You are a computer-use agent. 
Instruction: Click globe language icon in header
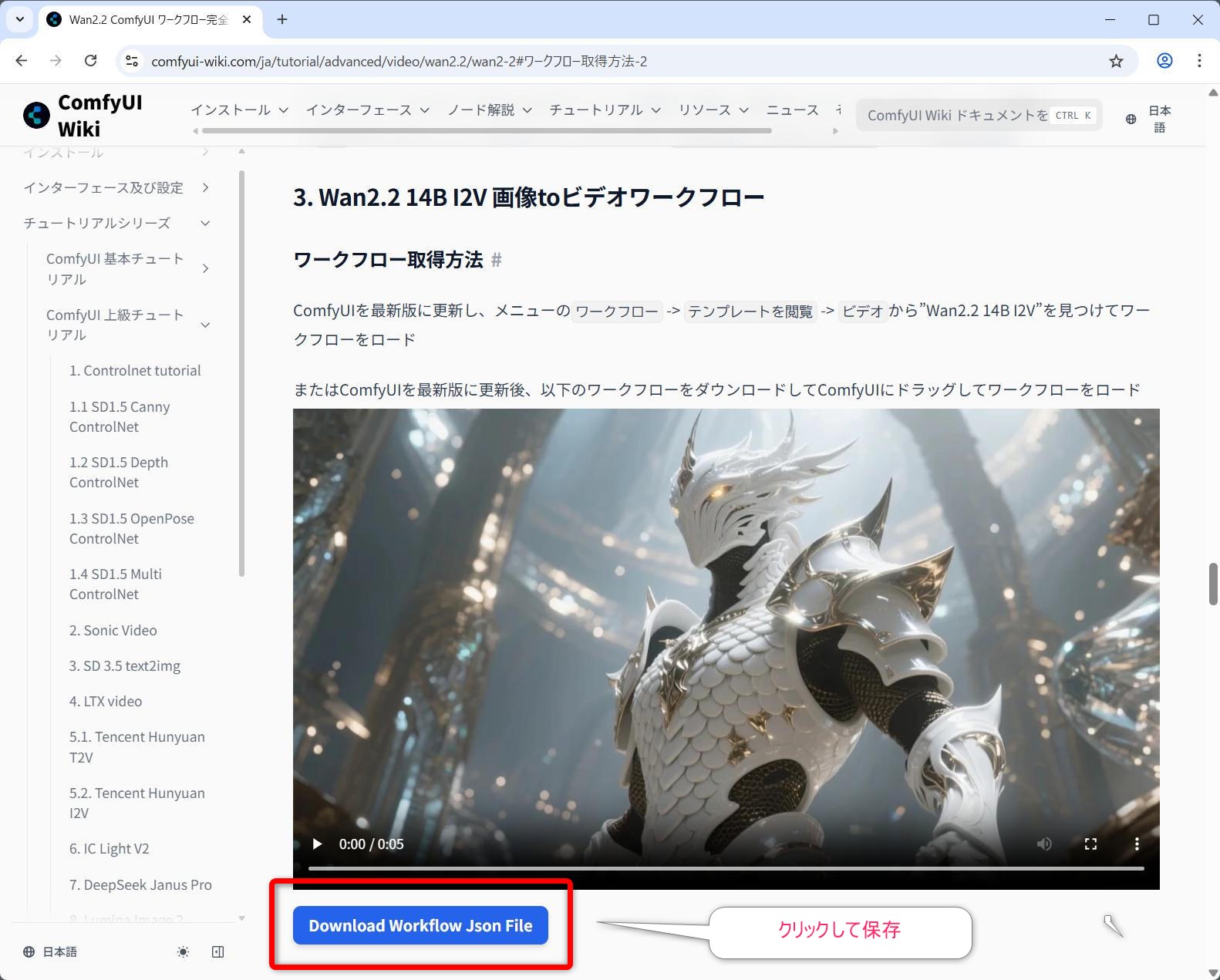tap(1131, 119)
